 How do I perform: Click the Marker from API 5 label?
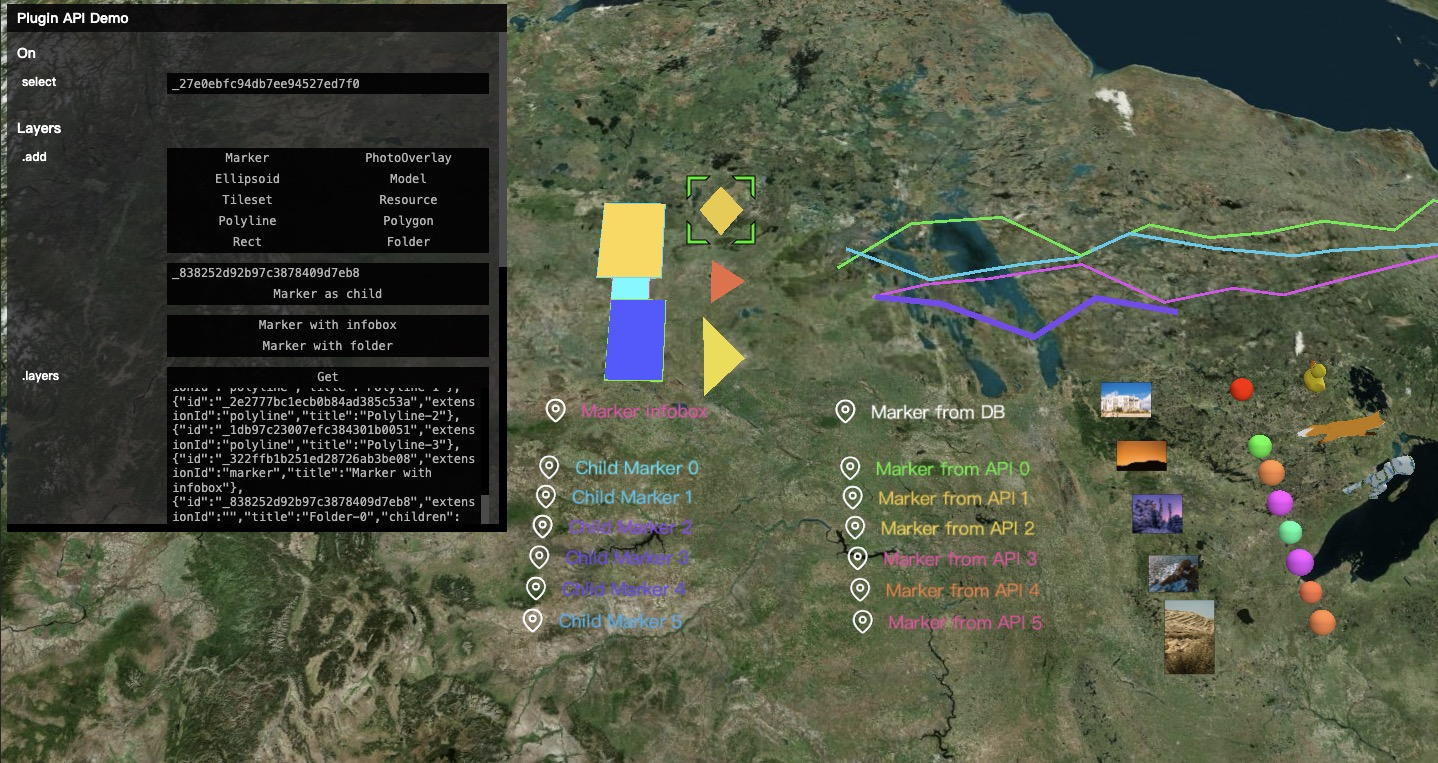(x=965, y=623)
